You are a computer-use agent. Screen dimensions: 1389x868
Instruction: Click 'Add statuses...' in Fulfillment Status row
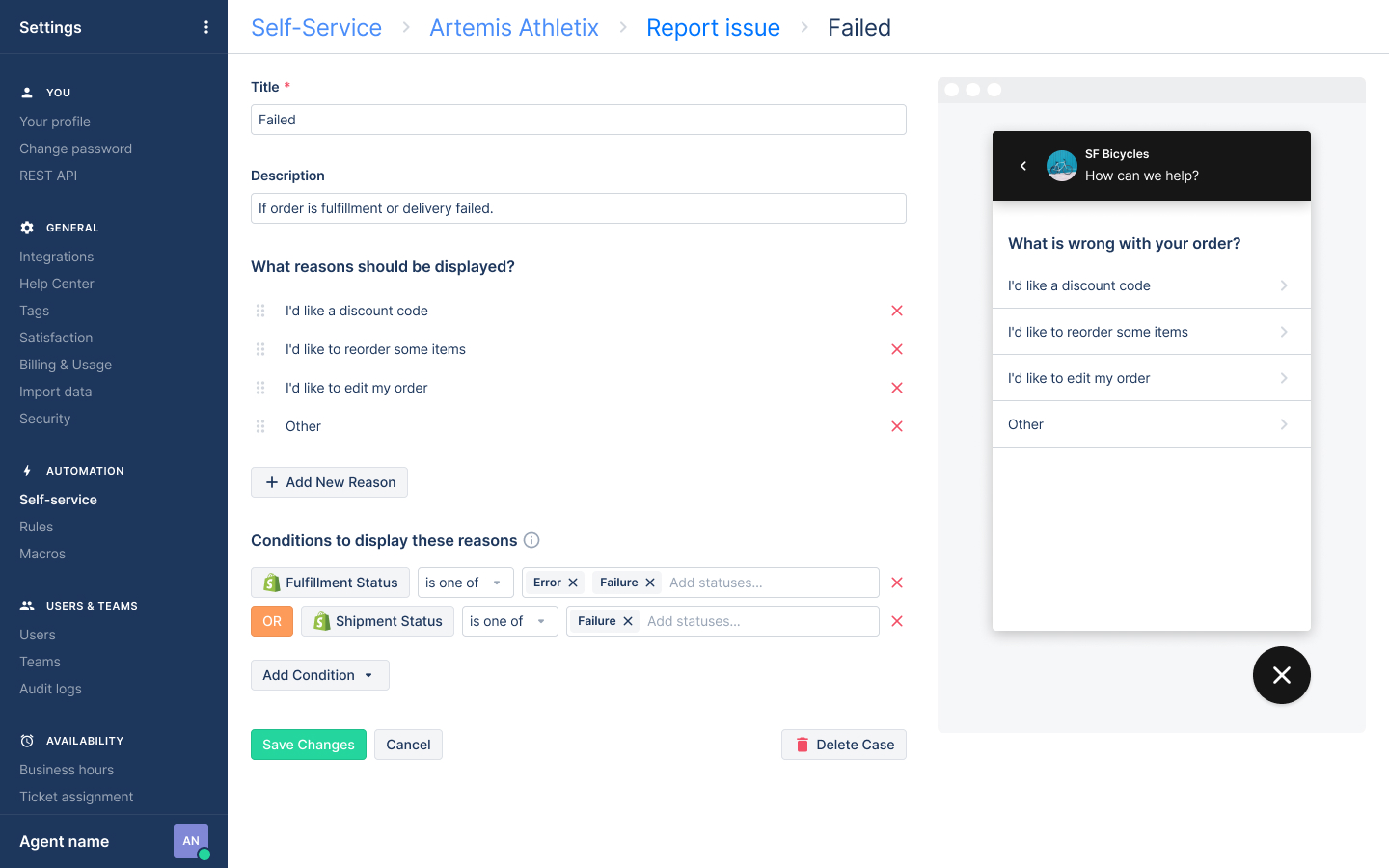click(716, 583)
